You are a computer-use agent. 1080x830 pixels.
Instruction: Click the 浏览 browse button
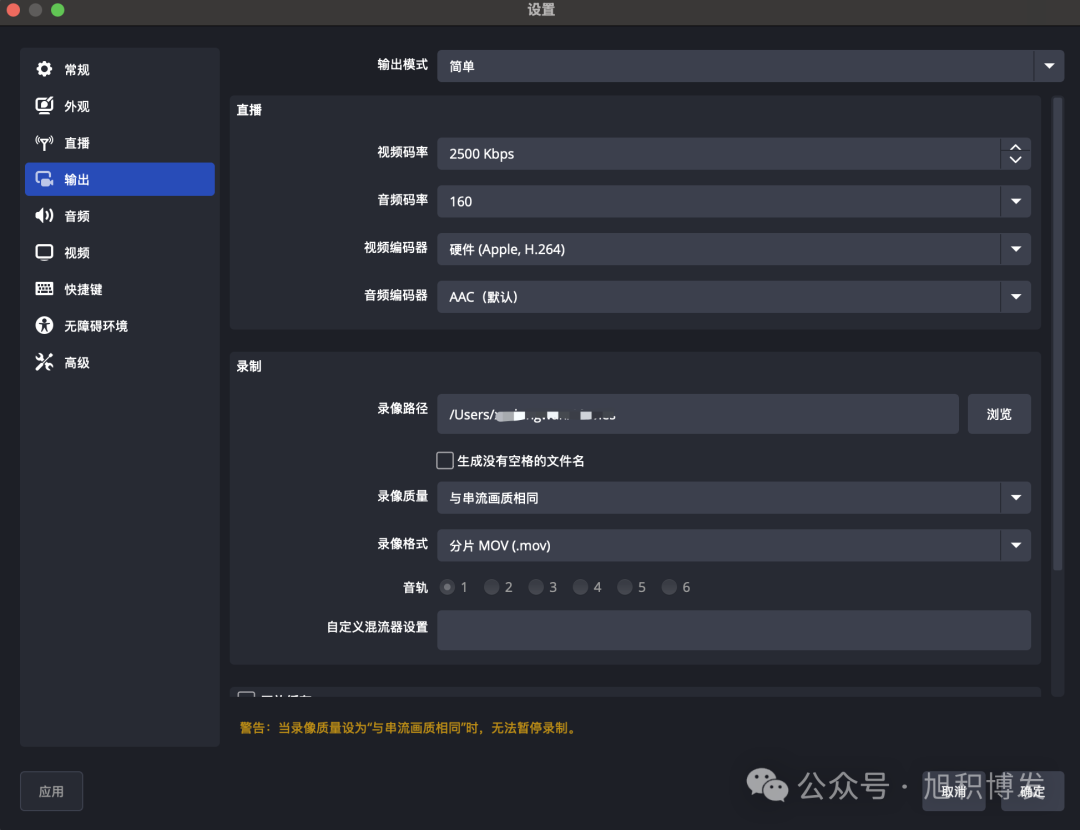[x=998, y=413]
